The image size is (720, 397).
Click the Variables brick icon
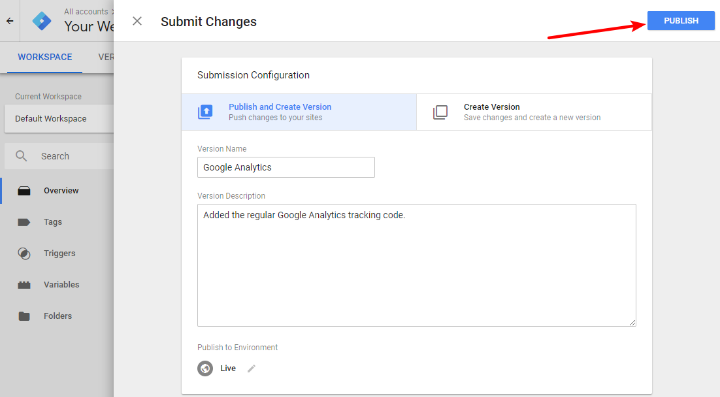pyautogui.click(x=24, y=285)
